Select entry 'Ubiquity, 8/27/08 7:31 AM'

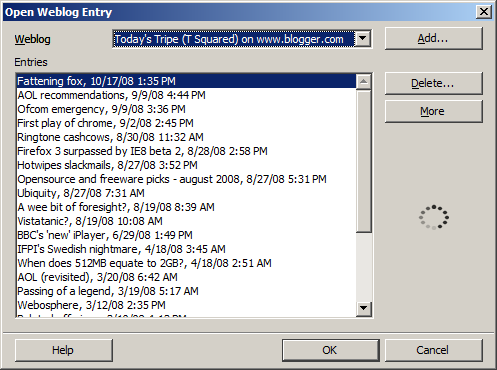(186, 193)
